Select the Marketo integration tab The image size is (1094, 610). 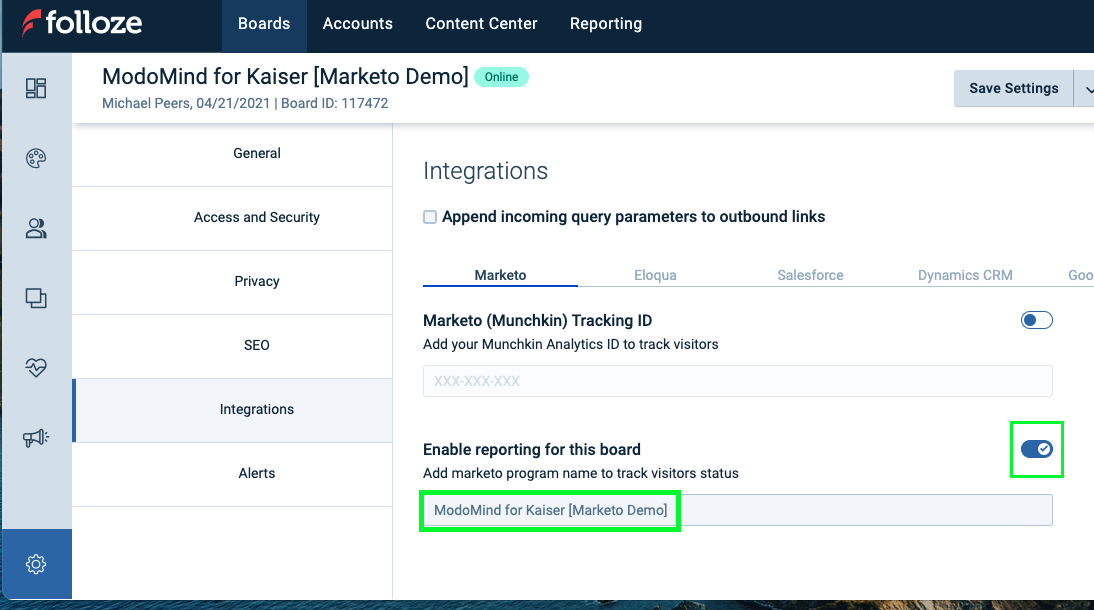(500, 275)
